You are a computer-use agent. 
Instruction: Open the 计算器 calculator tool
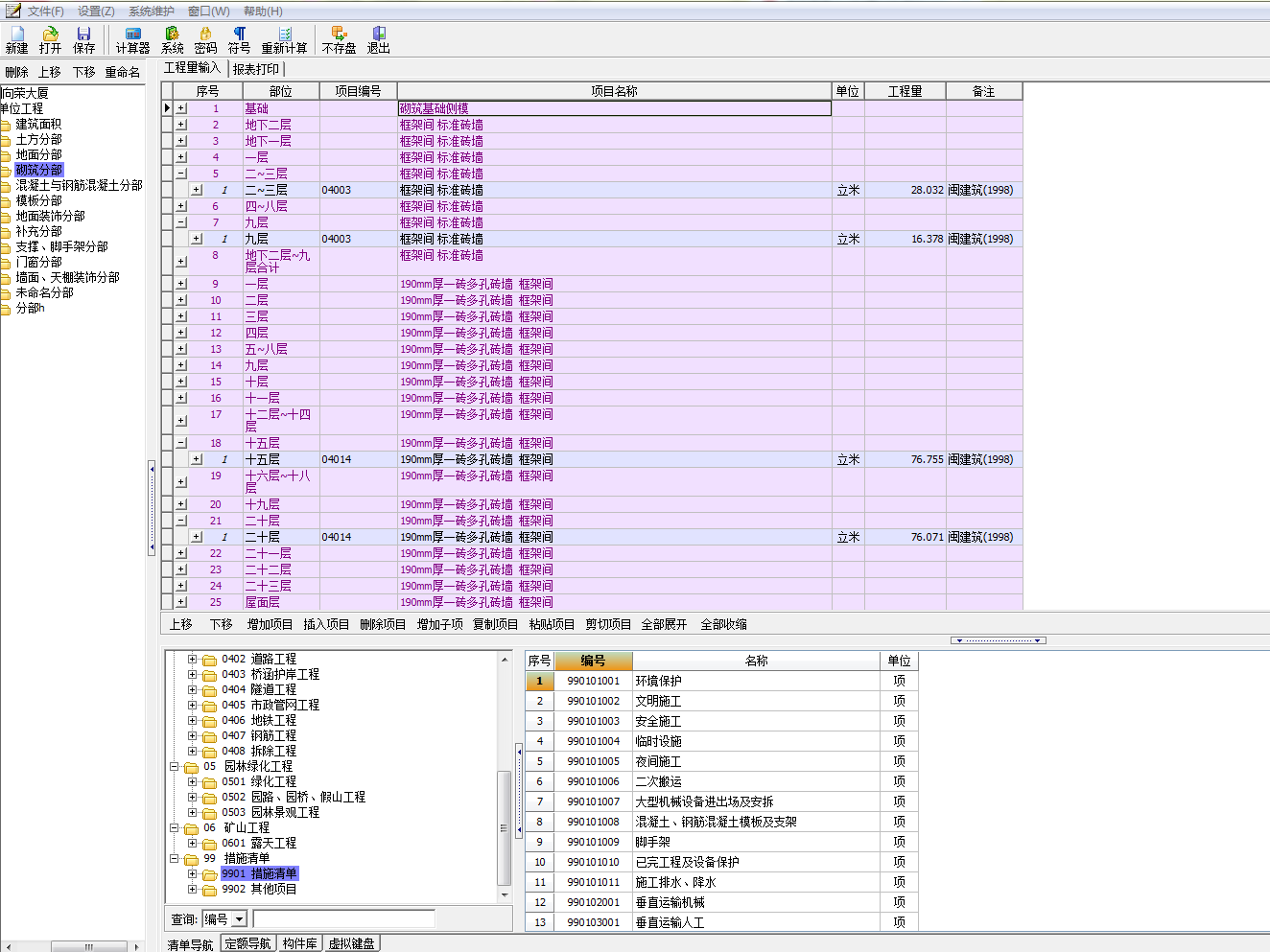[133, 39]
